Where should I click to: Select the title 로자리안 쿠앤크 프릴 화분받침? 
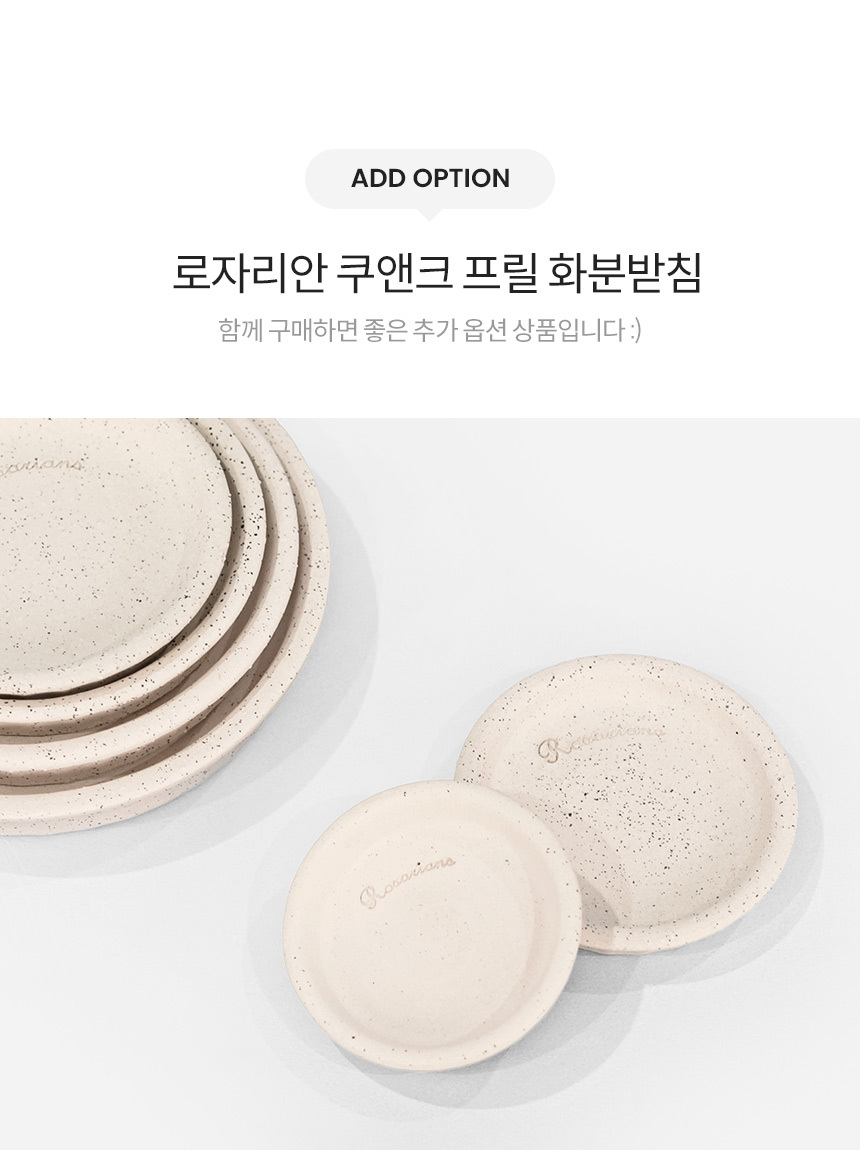click(437, 273)
